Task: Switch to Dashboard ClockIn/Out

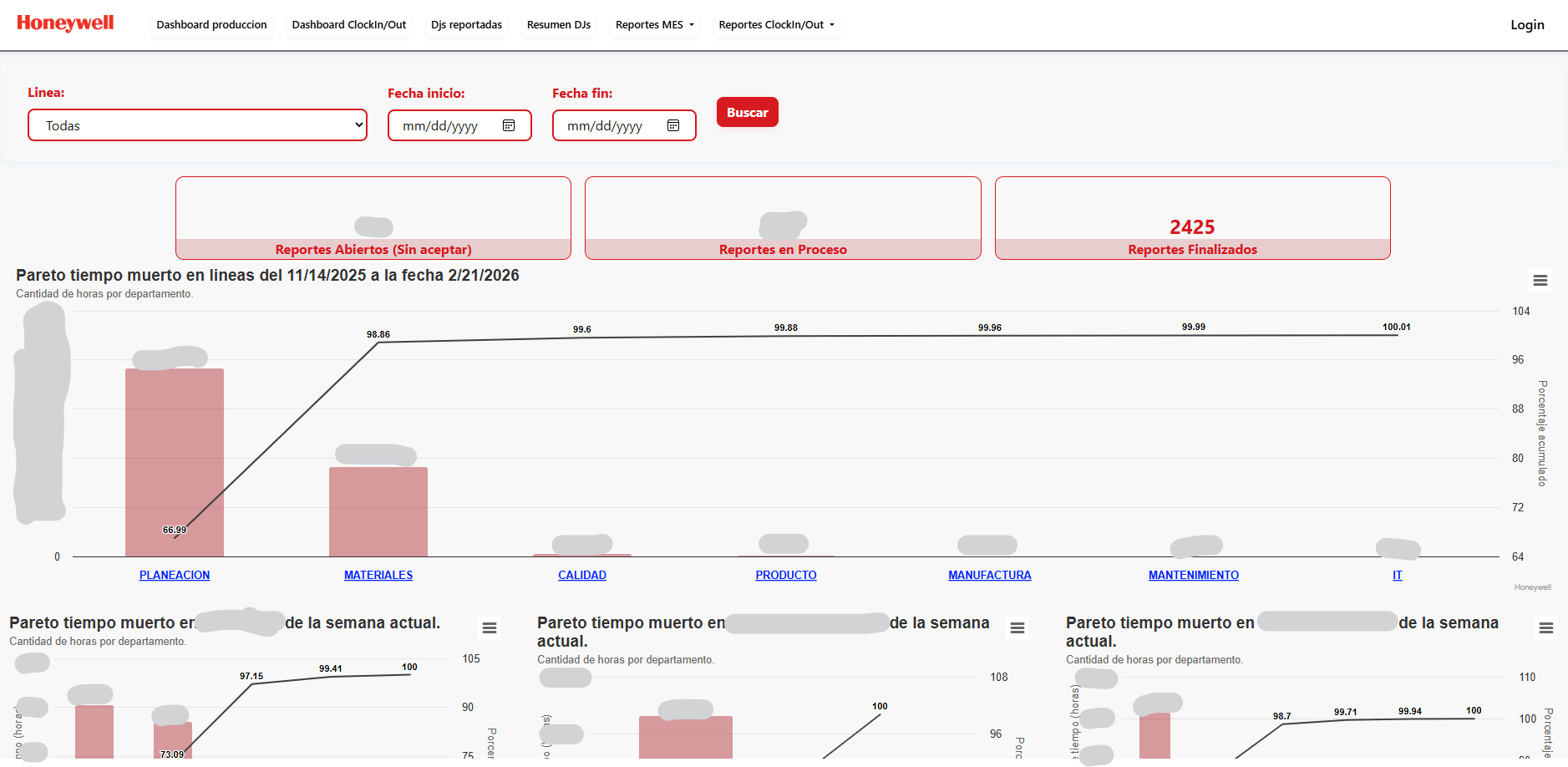Action: (x=348, y=24)
